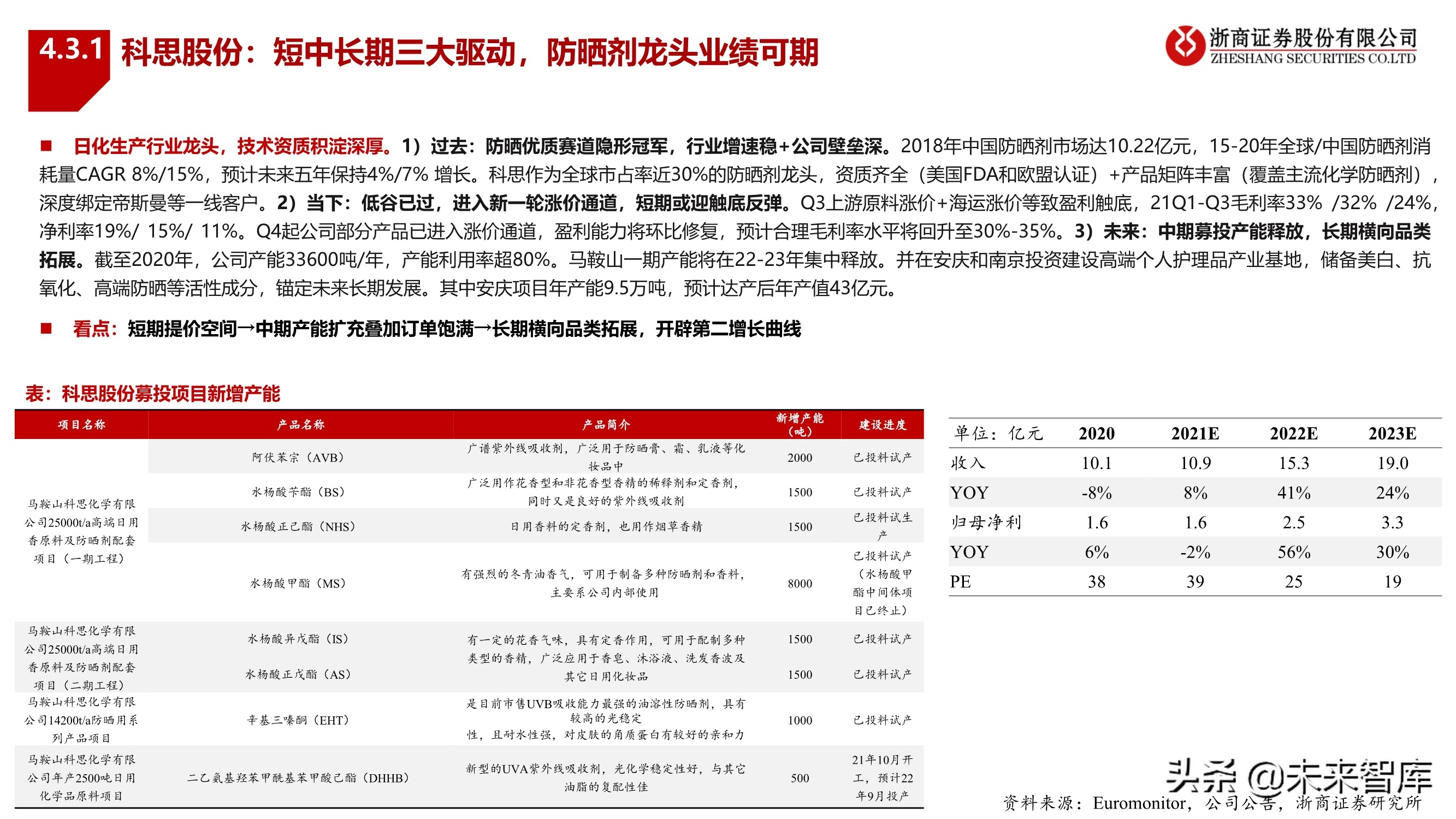Click the 2020 column header
1456x819 pixels.
1097,434
